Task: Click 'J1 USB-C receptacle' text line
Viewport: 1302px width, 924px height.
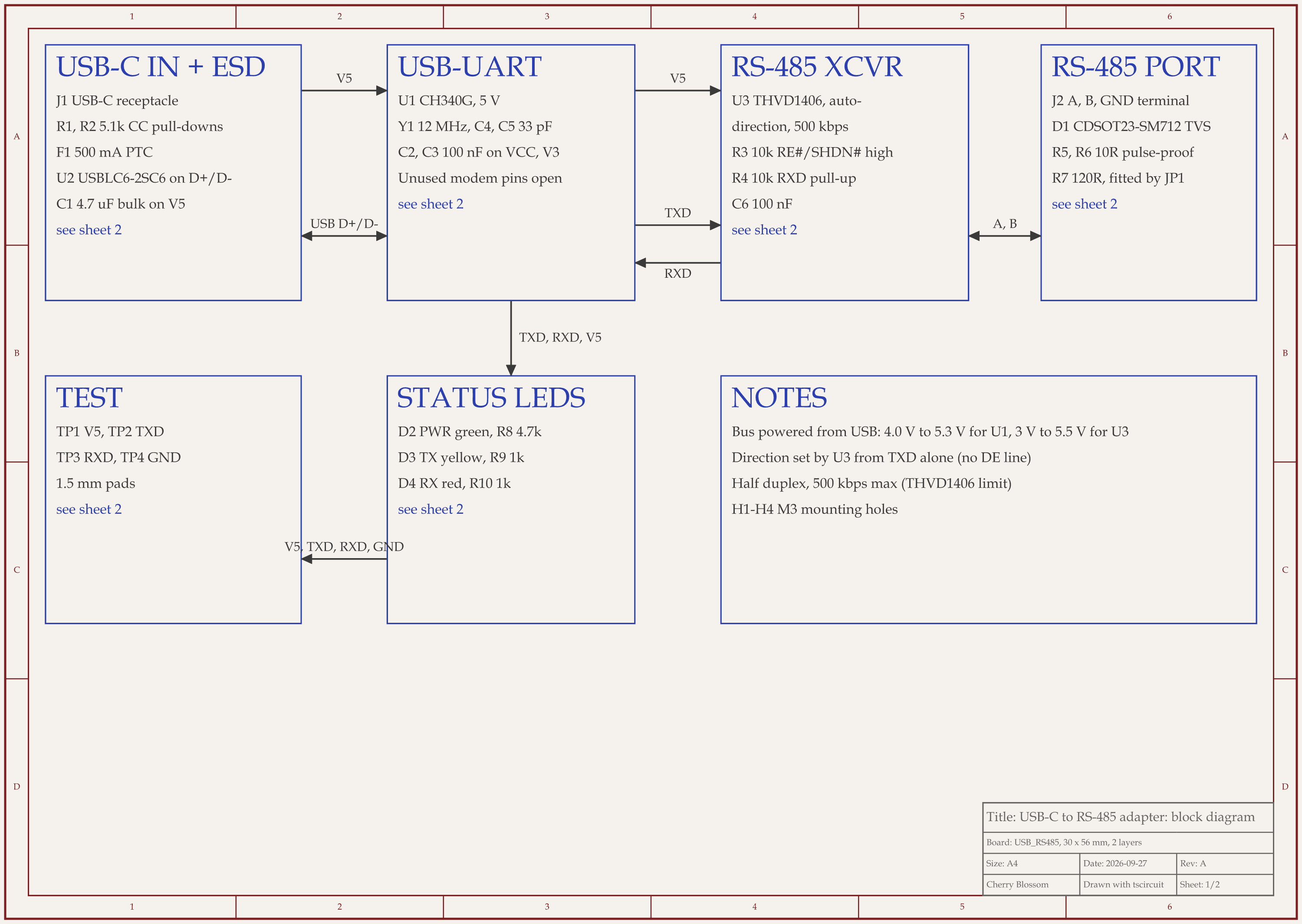Action: pyautogui.click(x=117, y=101)
